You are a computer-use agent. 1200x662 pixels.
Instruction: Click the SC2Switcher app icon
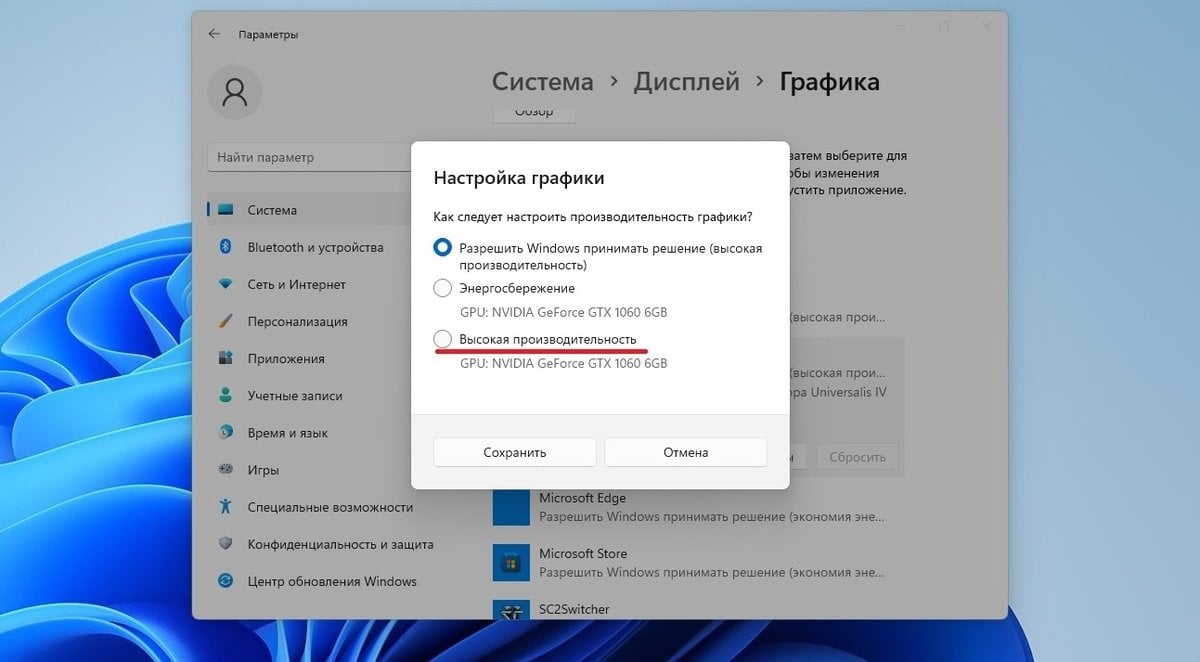pyautogui.click(x=511, y=610)
